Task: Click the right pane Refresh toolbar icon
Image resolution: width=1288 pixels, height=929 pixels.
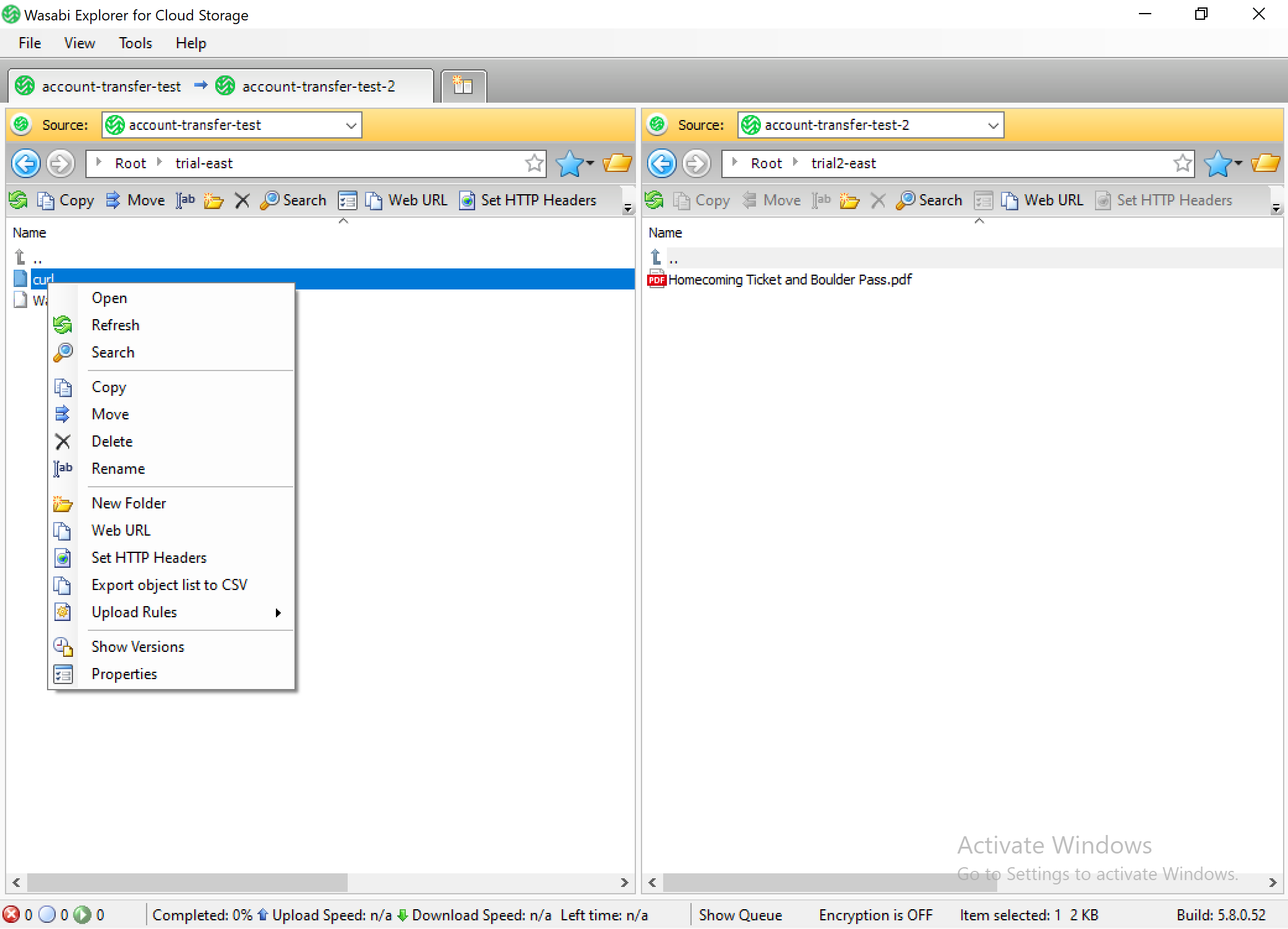Action: (655, 200)
